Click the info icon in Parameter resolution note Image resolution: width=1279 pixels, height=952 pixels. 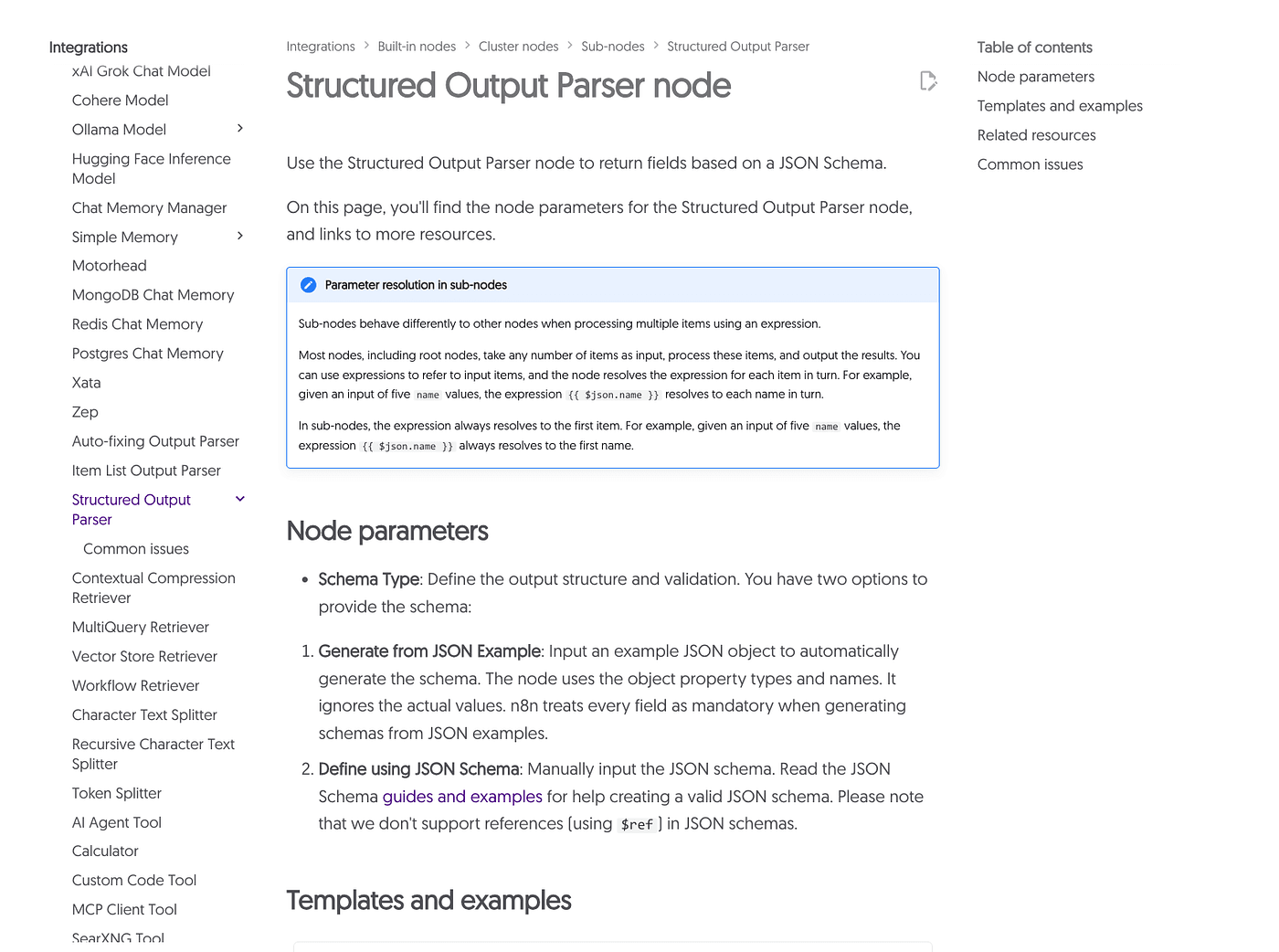click(x=309, y=285)
